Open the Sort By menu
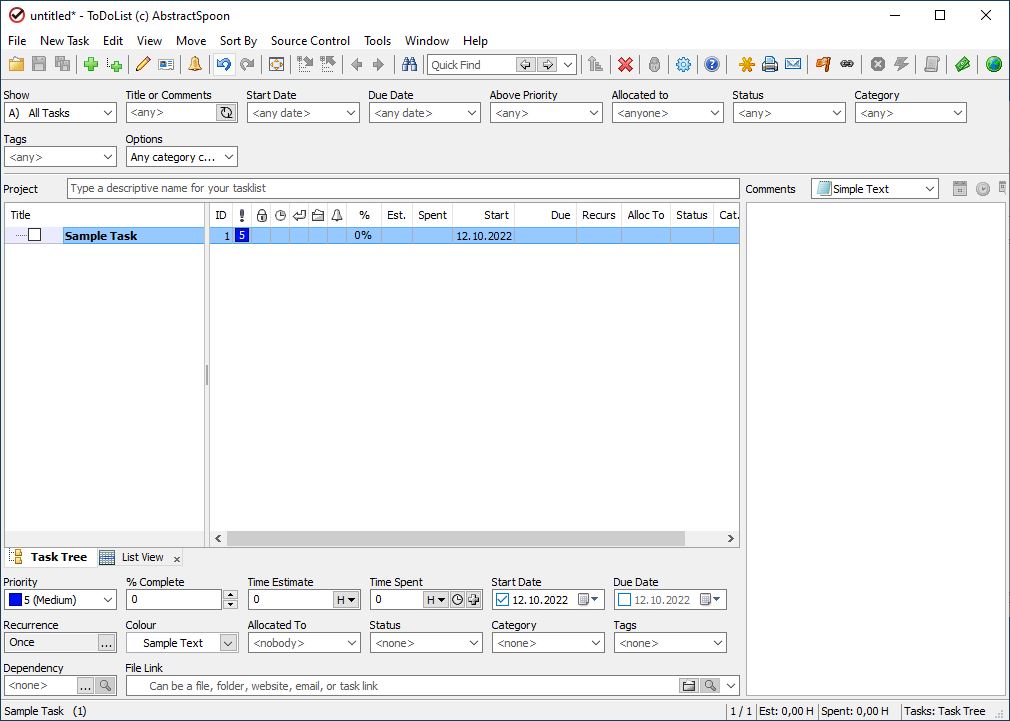Viewport: 1010px width, 721px height. (x=238, y=41)
